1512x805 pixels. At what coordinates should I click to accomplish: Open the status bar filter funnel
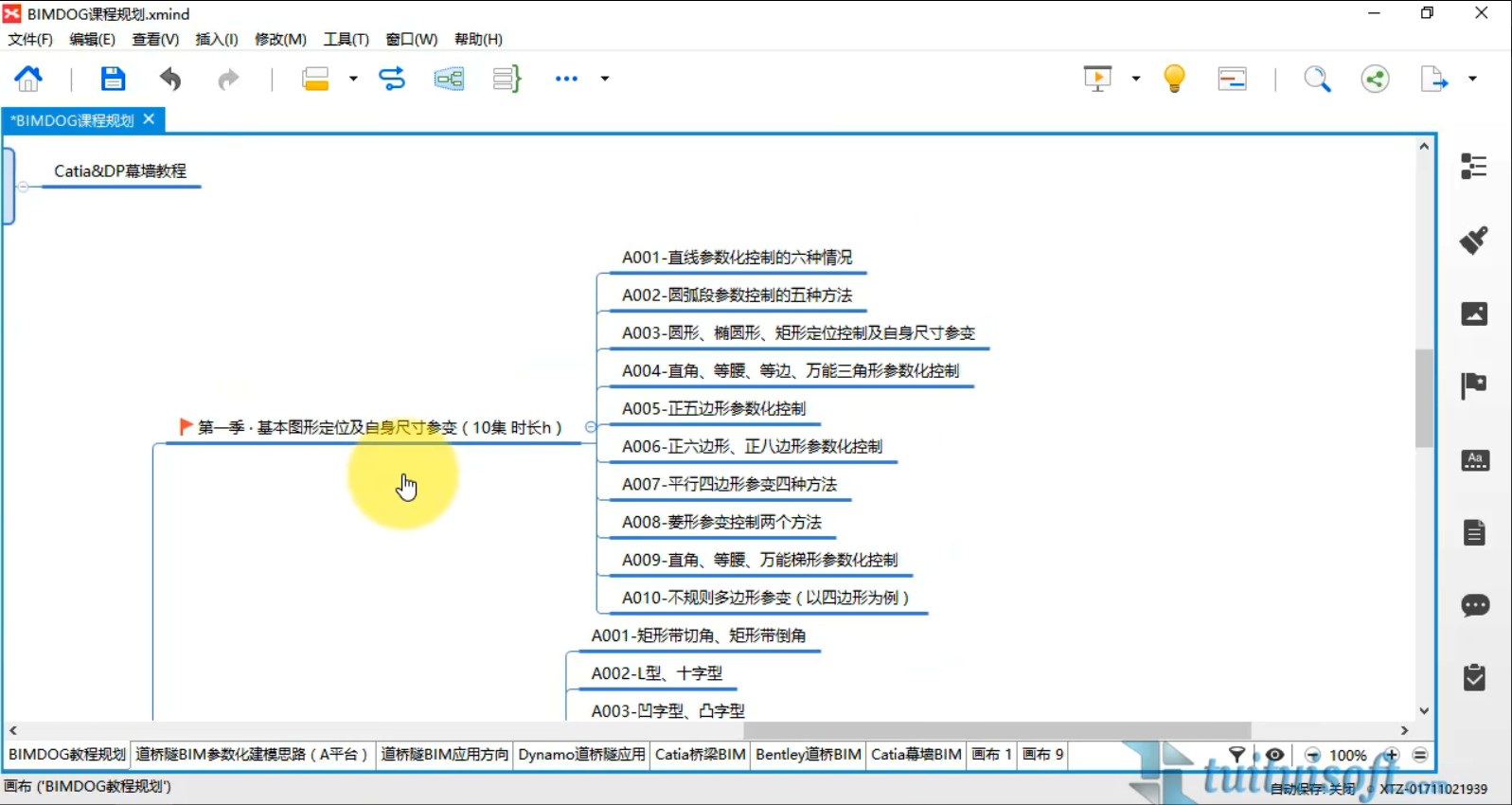pos(1236,755)
